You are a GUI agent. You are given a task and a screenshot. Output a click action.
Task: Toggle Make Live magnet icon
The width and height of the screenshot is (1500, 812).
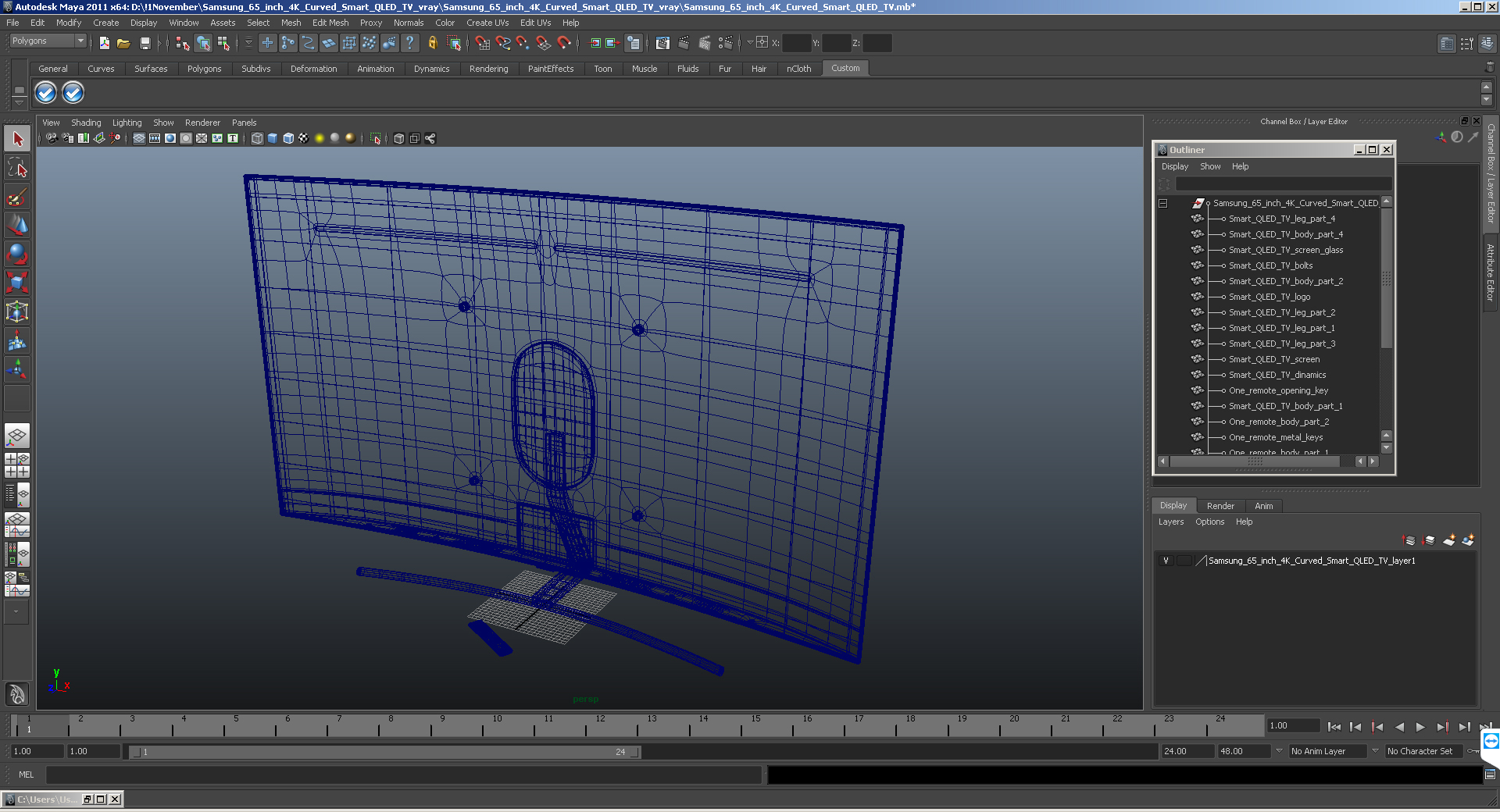point(564,43)
